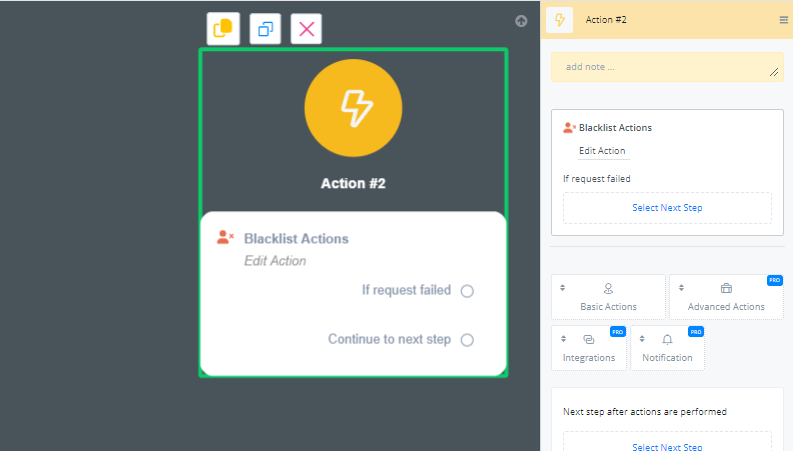
Task: Click the add note text field
Action: click(665, 67)
